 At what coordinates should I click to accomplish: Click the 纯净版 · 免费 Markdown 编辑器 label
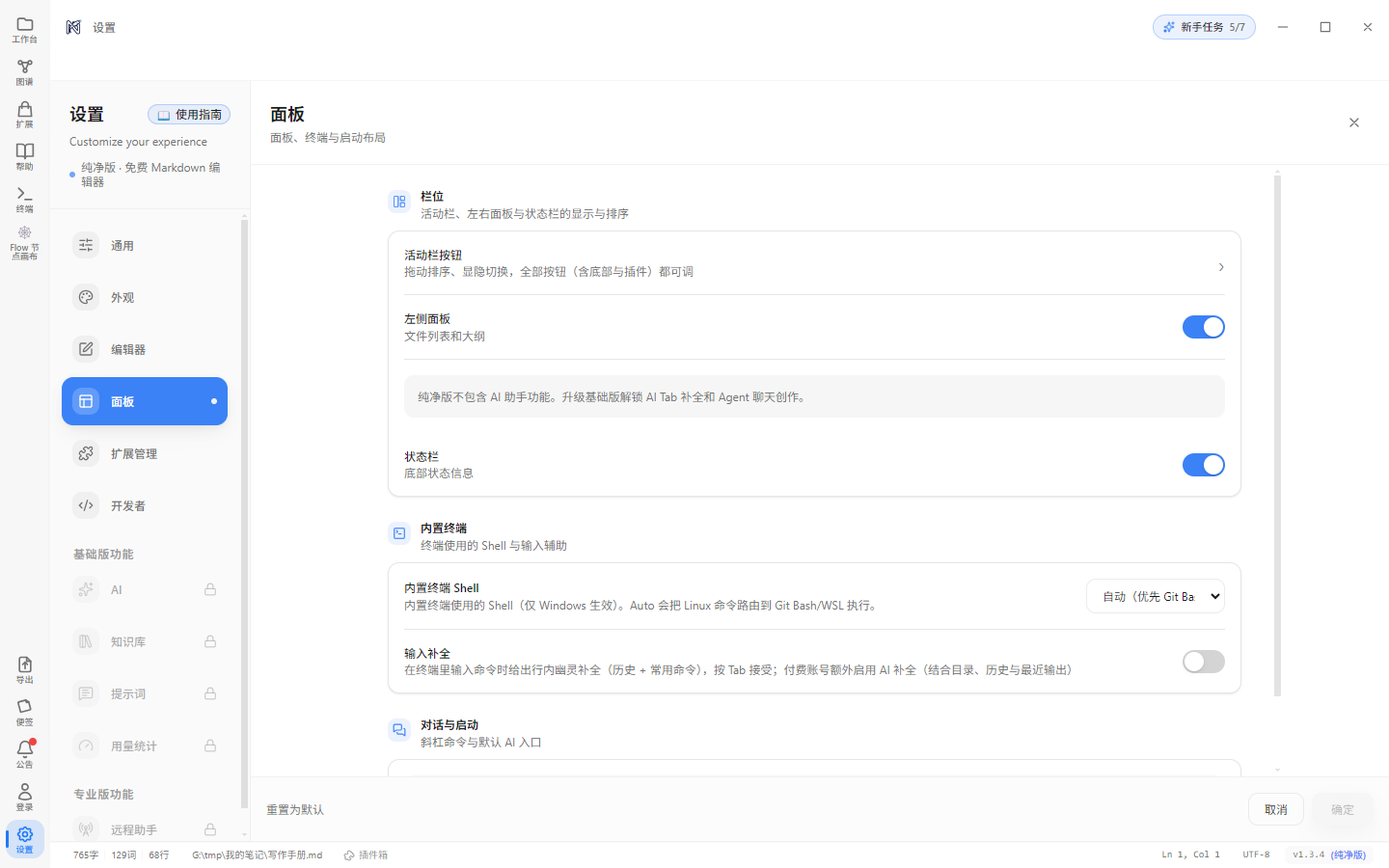(x=150, y=175)
